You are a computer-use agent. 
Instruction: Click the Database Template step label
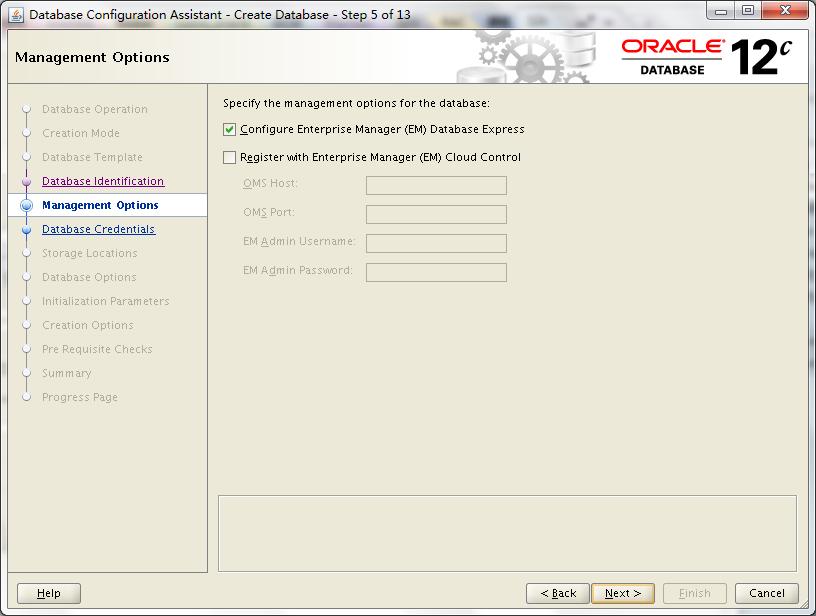point(92,157)
